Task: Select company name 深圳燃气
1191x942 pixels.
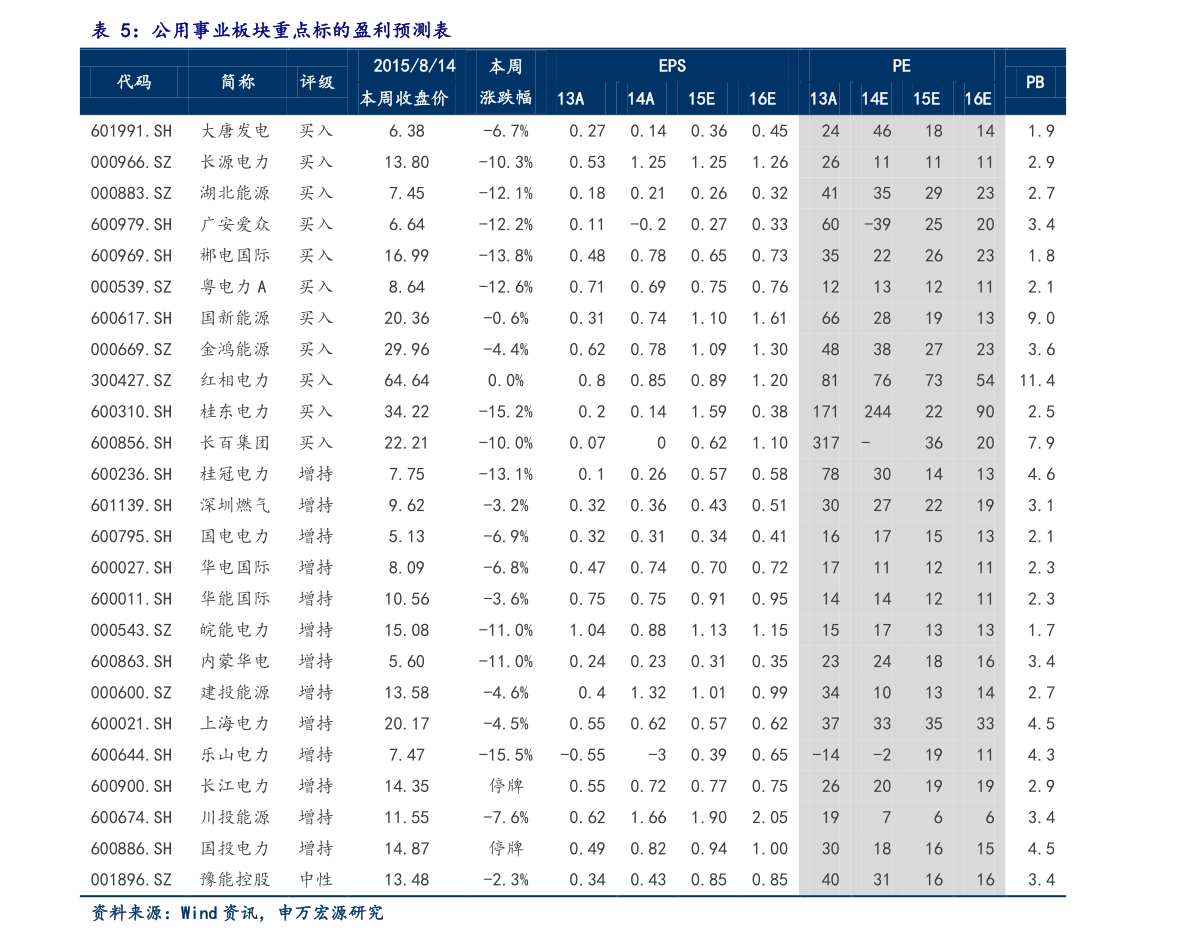Action: pos(235,505)
